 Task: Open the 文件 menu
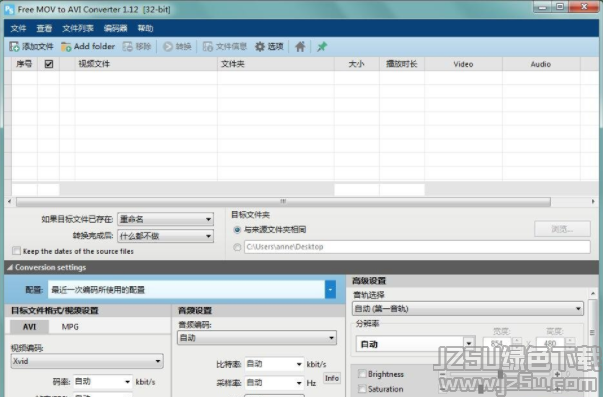click(x=18, y=28)
